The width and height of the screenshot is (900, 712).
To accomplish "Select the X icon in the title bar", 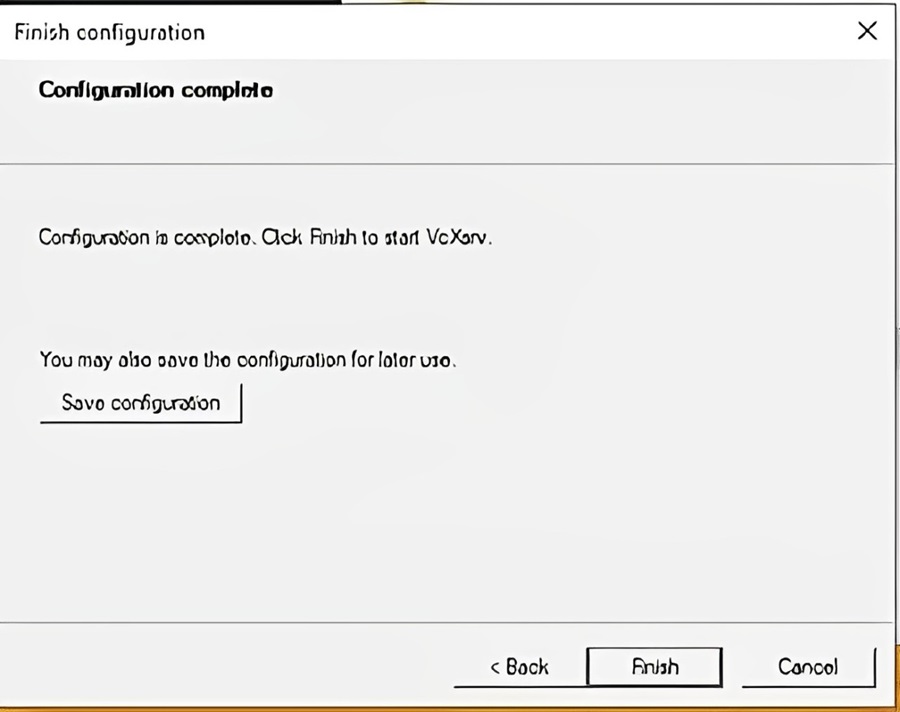I will pos(867,31).
